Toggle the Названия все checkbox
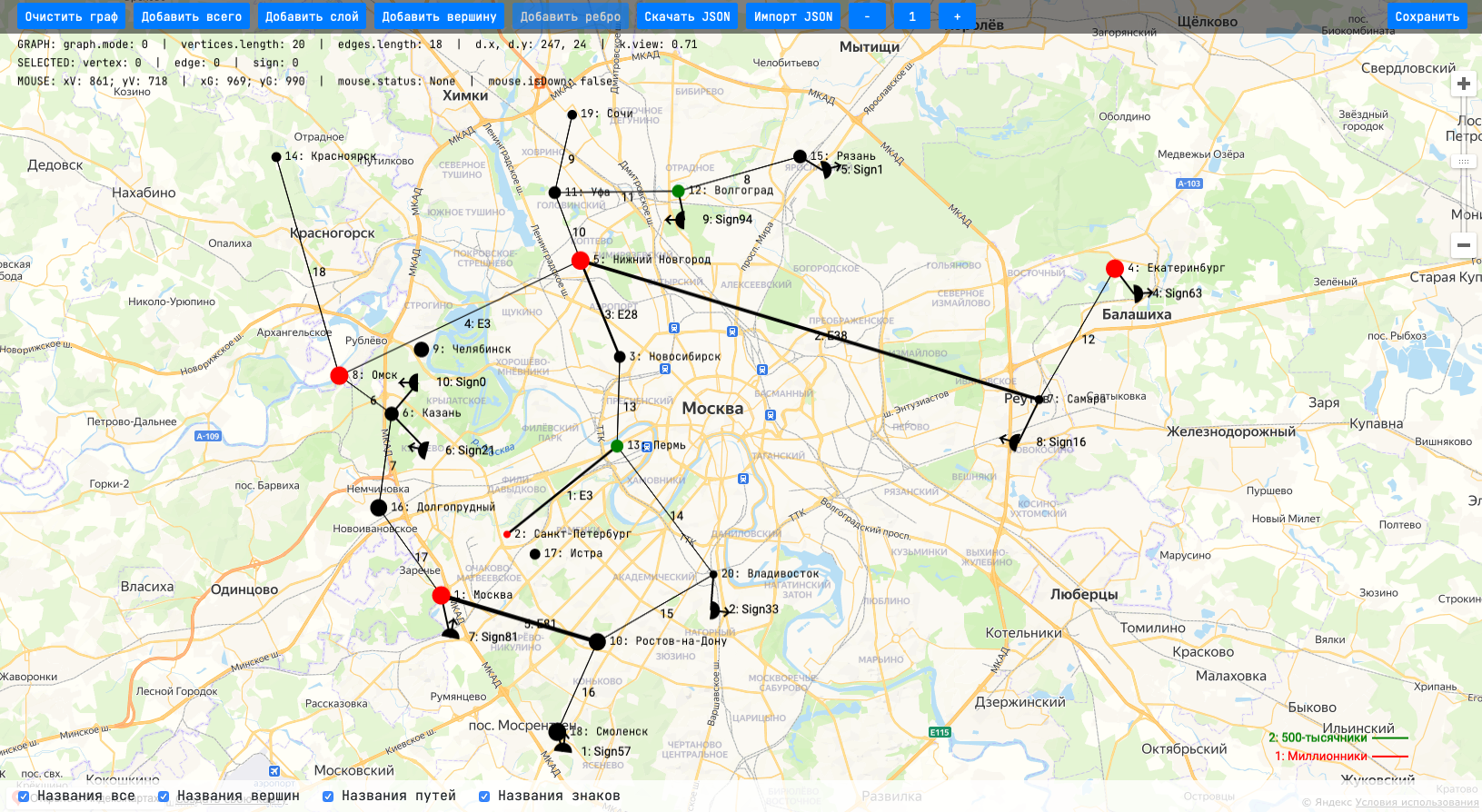This screenshot has width=1482, height=812. 24,797
